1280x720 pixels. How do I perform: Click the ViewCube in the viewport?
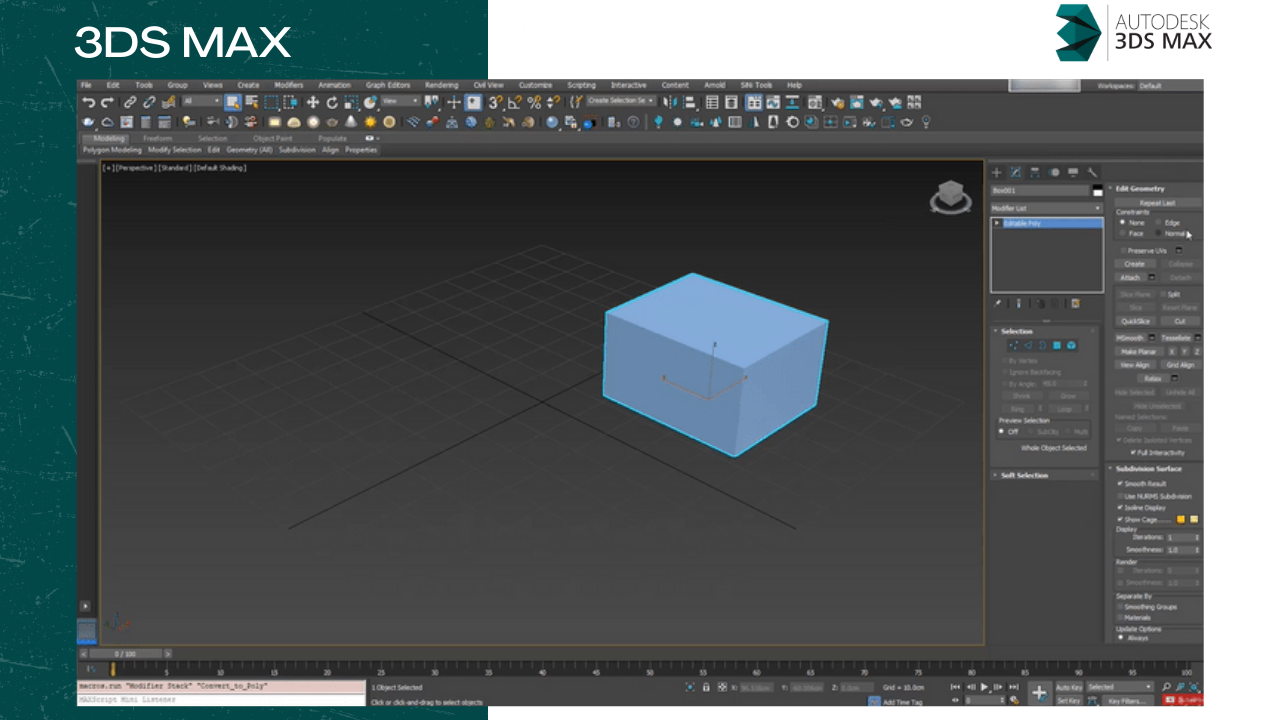[950, 197]
